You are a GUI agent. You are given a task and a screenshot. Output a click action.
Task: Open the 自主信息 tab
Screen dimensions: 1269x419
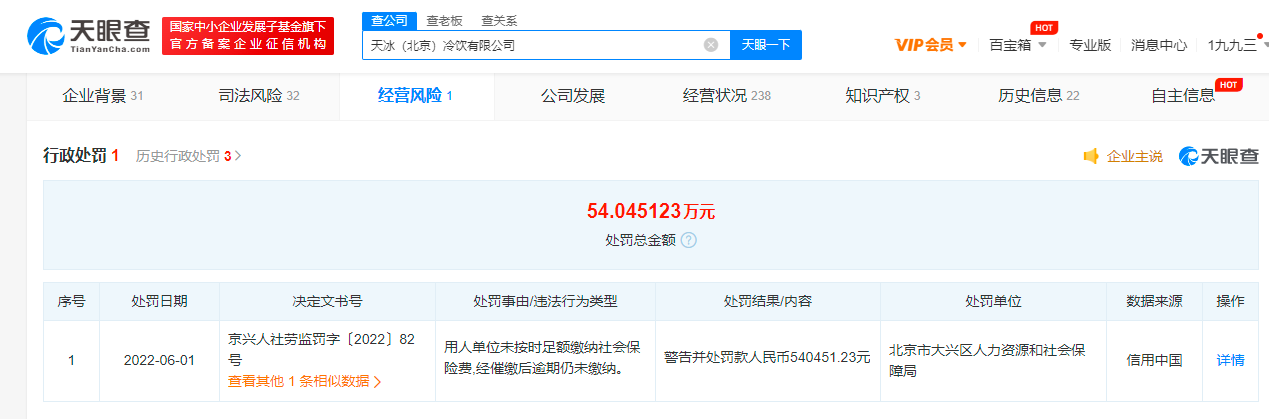click(x=1183, y=96)
